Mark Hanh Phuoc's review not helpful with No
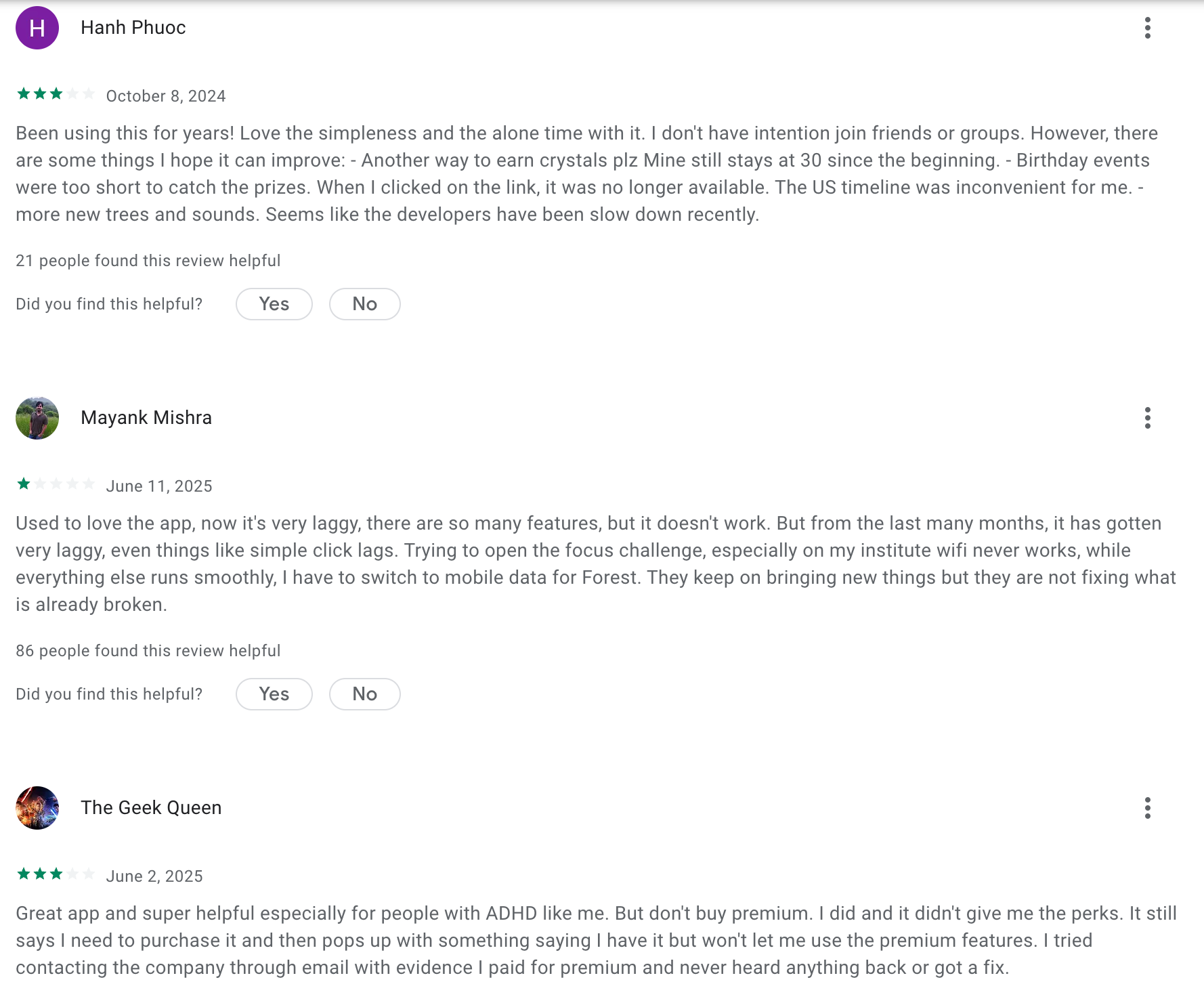Viewport: 1204px width, 982px height. coord(365,304)
